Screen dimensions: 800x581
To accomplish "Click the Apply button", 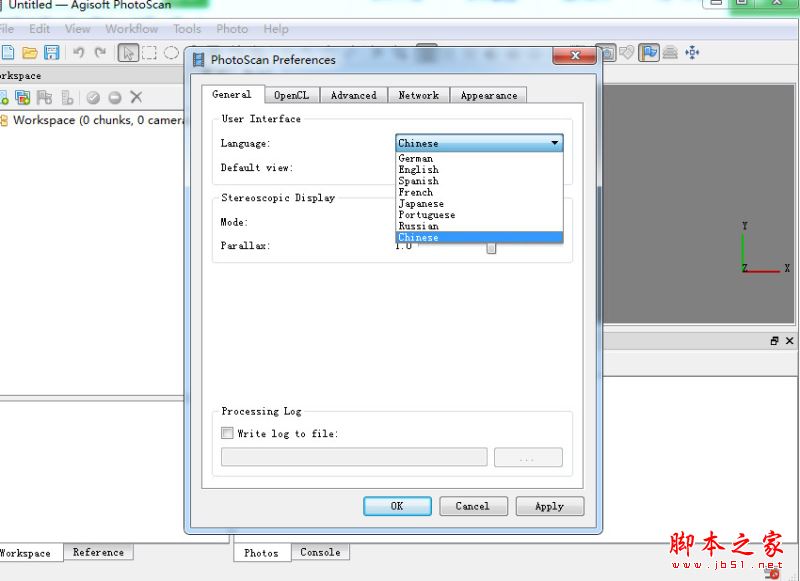I will pos(550,506).
